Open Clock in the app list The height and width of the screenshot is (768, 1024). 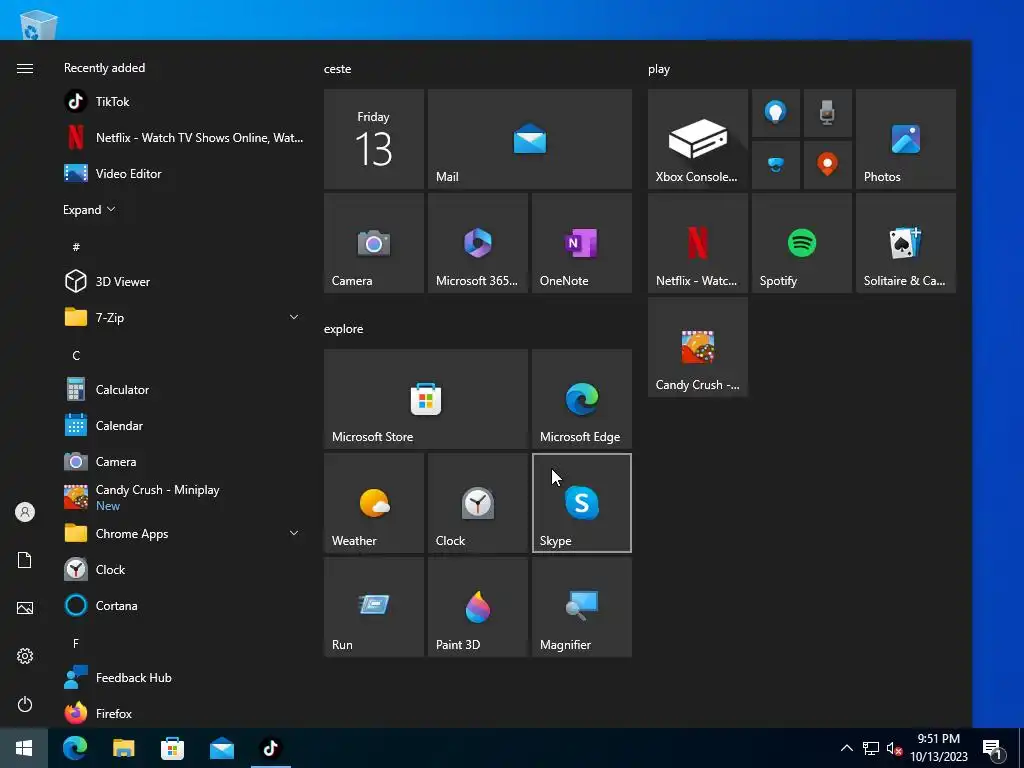(183, 569)
